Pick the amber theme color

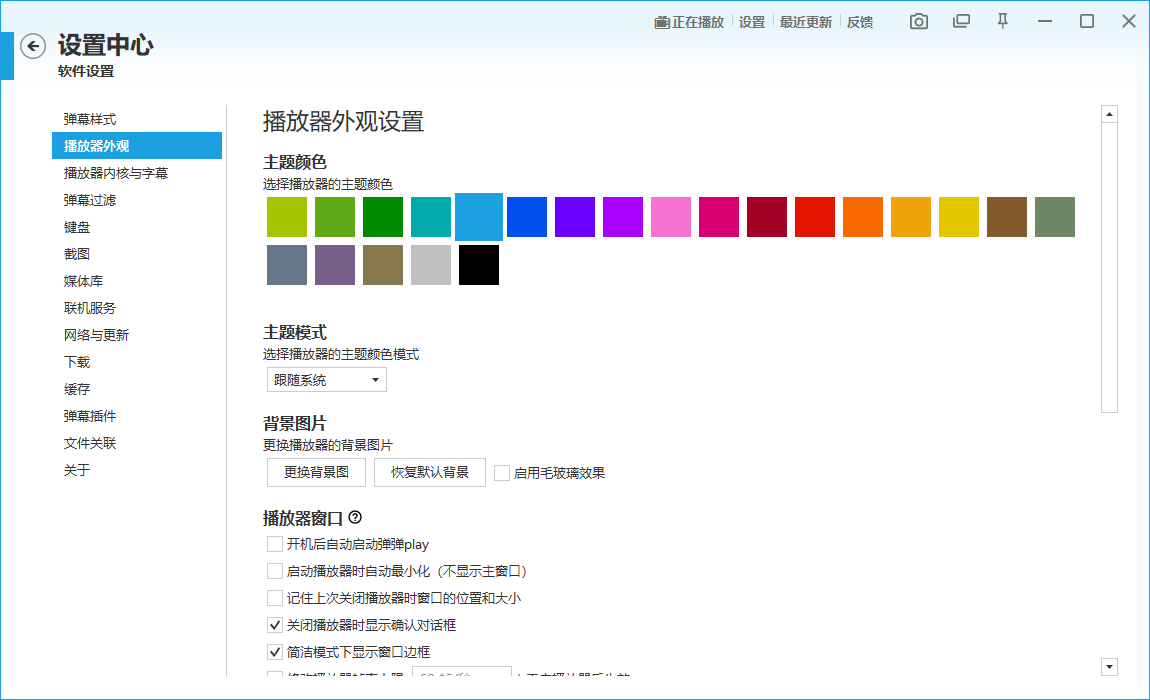(911, 217)
